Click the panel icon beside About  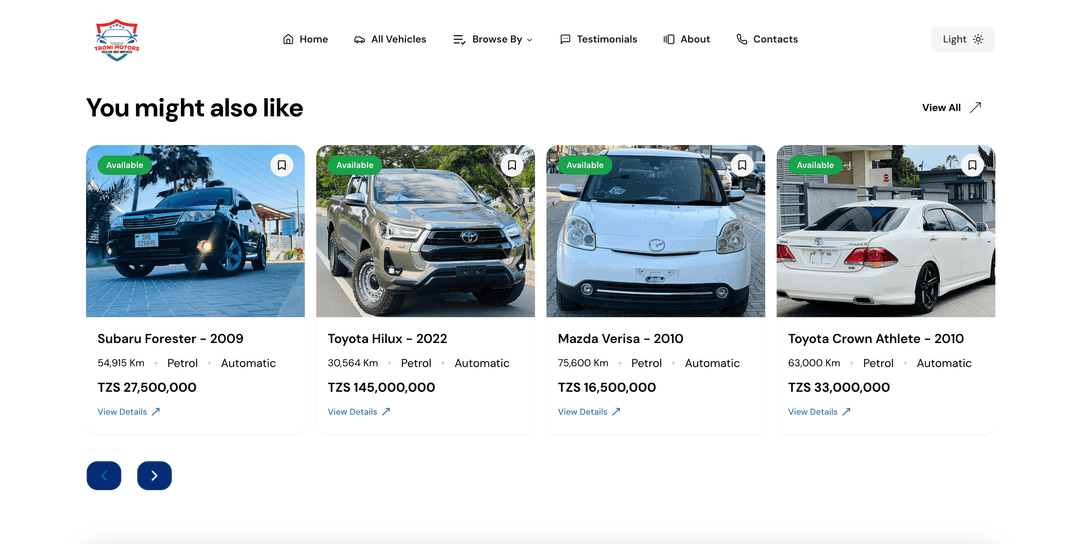point(669,39)
